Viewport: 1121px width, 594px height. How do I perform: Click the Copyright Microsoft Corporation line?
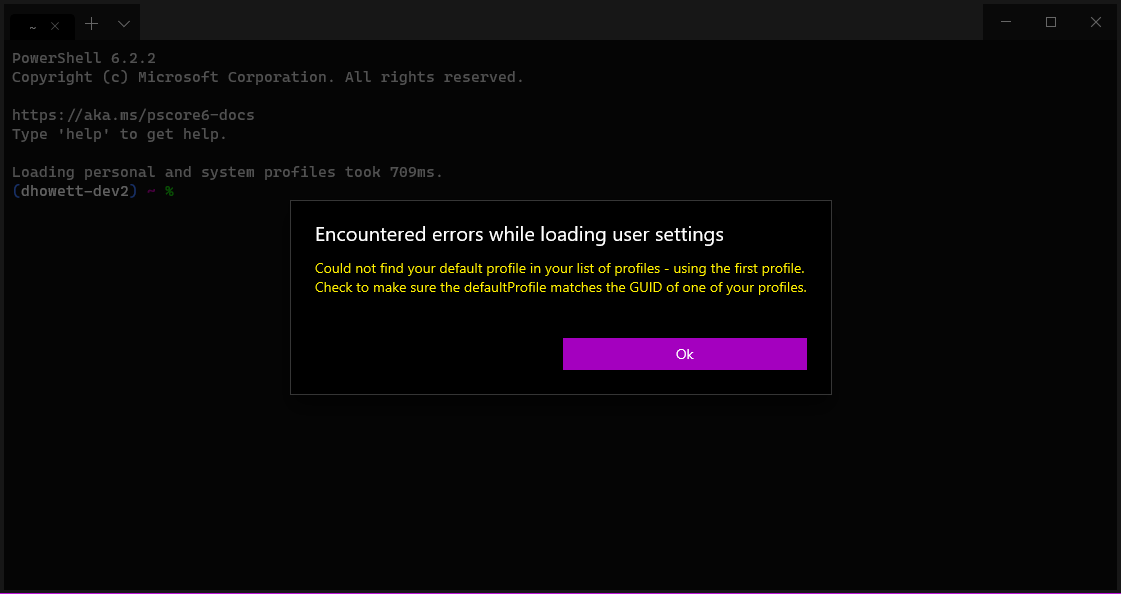click(x=267, y=76)
